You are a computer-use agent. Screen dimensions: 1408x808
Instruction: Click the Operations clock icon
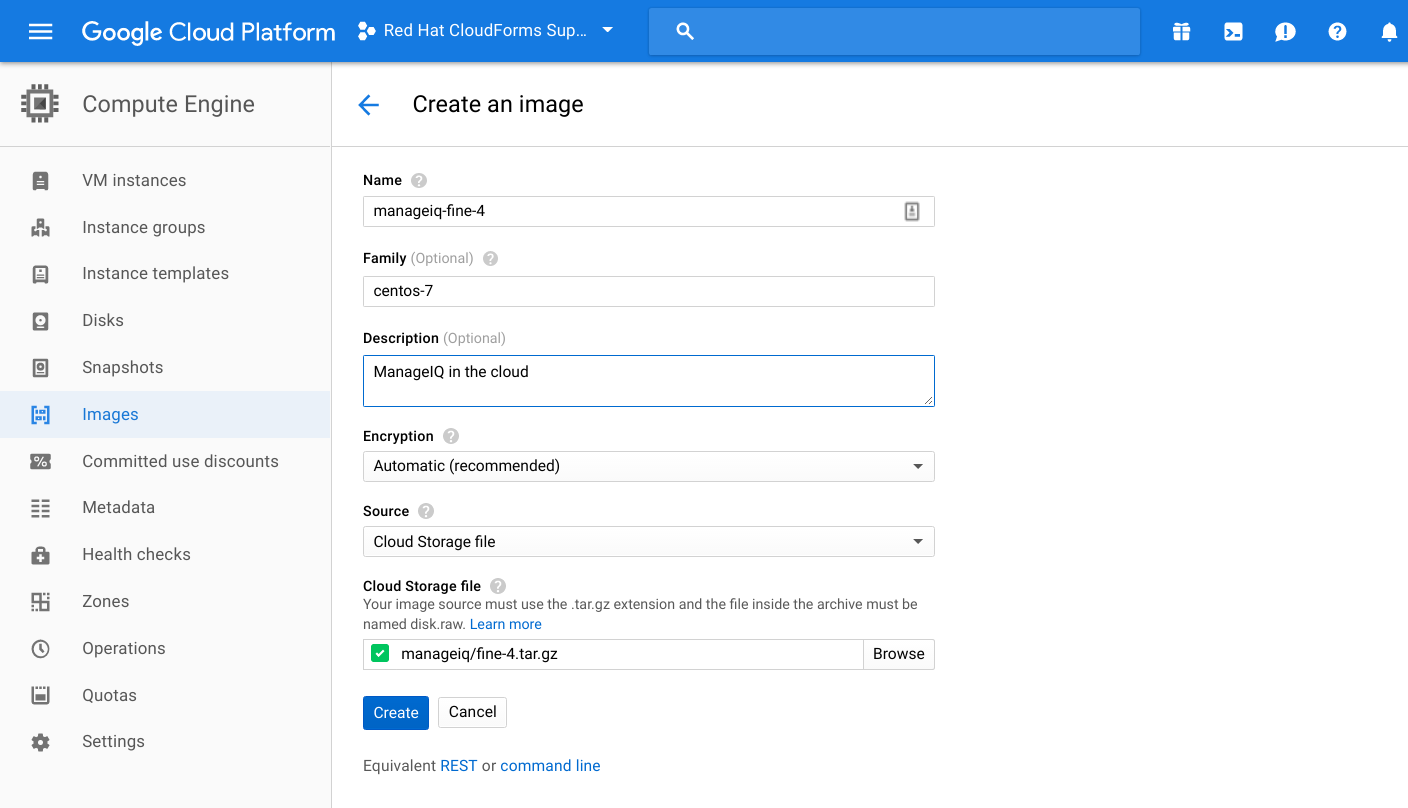pyautogui.click(x=40, y=649)
